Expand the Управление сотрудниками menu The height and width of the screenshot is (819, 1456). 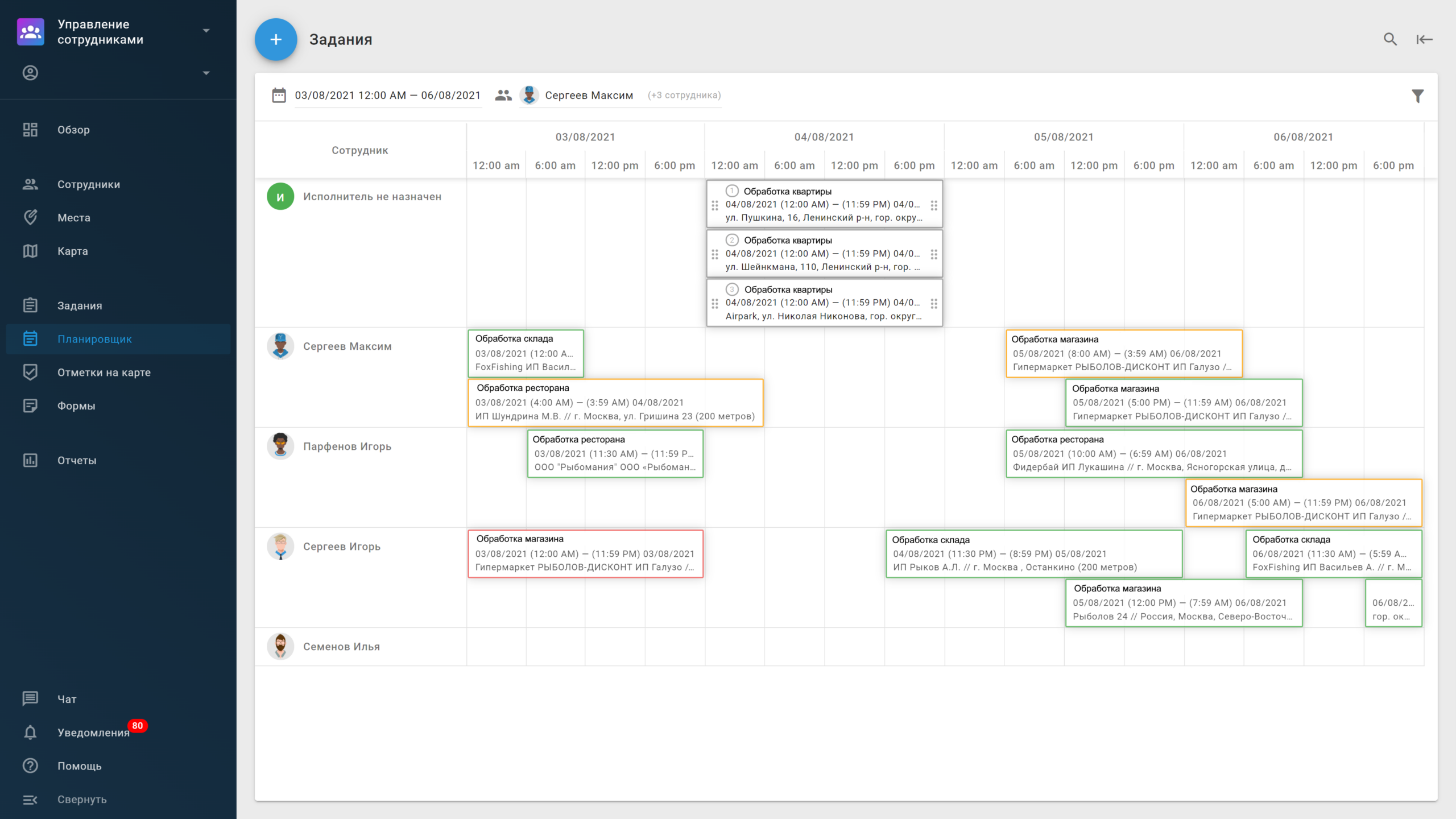tap(206, 31)
